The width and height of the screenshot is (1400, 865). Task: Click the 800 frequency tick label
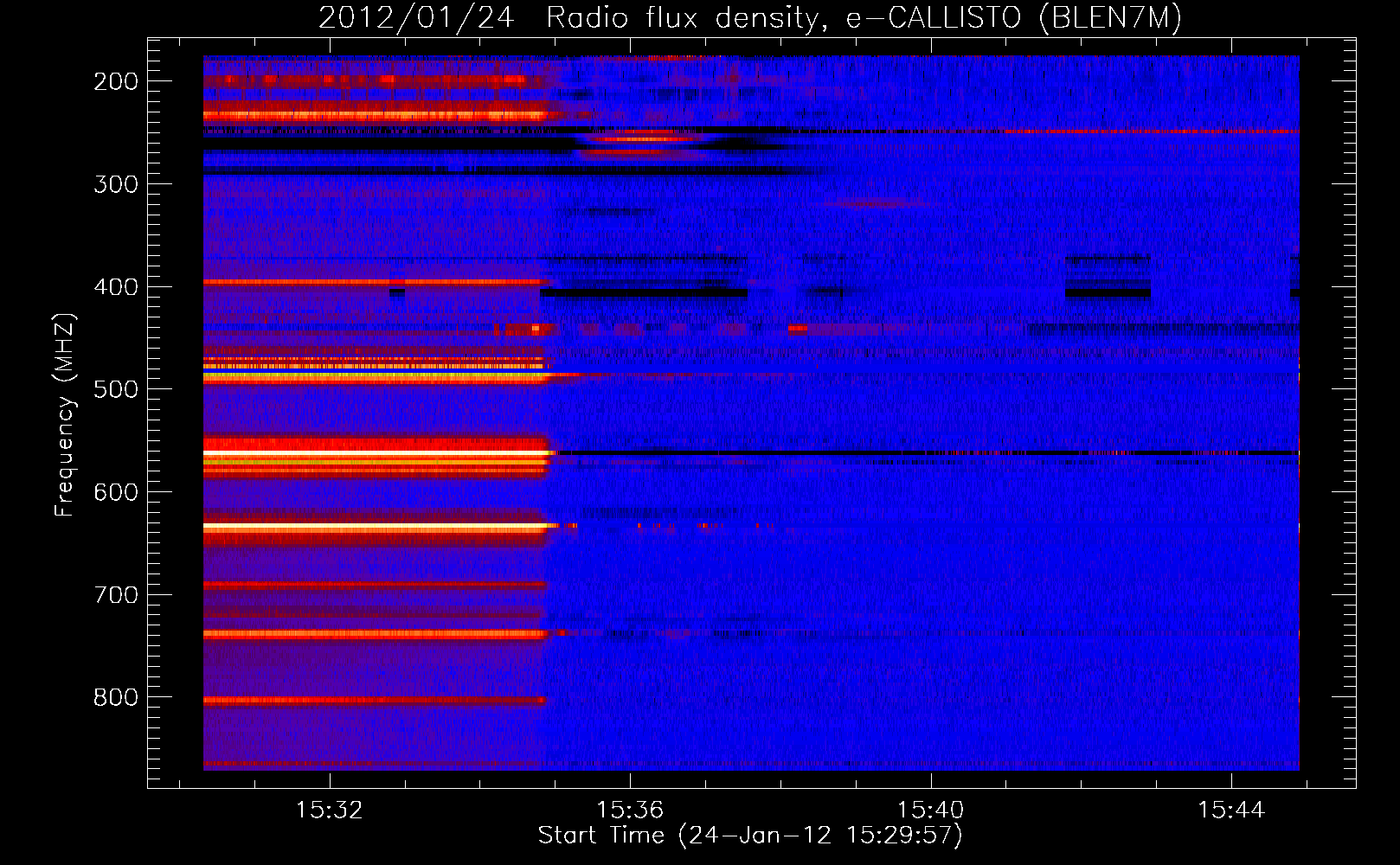pos(116,697)
